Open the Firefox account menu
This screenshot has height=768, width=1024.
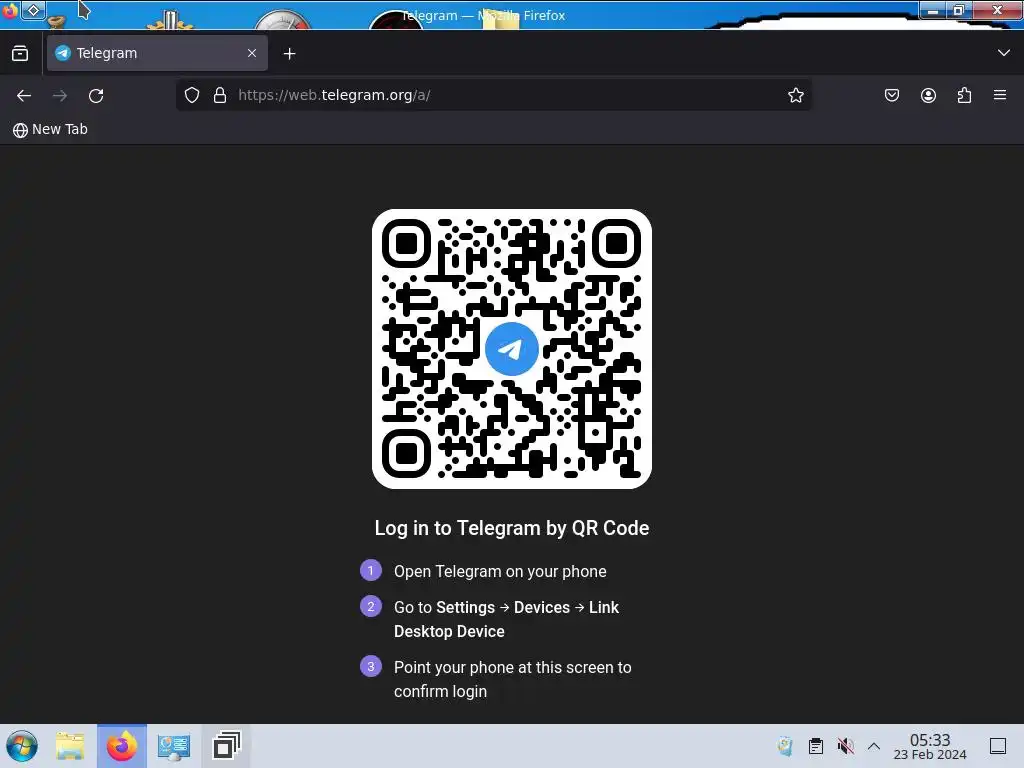click(x=928, y=95)
